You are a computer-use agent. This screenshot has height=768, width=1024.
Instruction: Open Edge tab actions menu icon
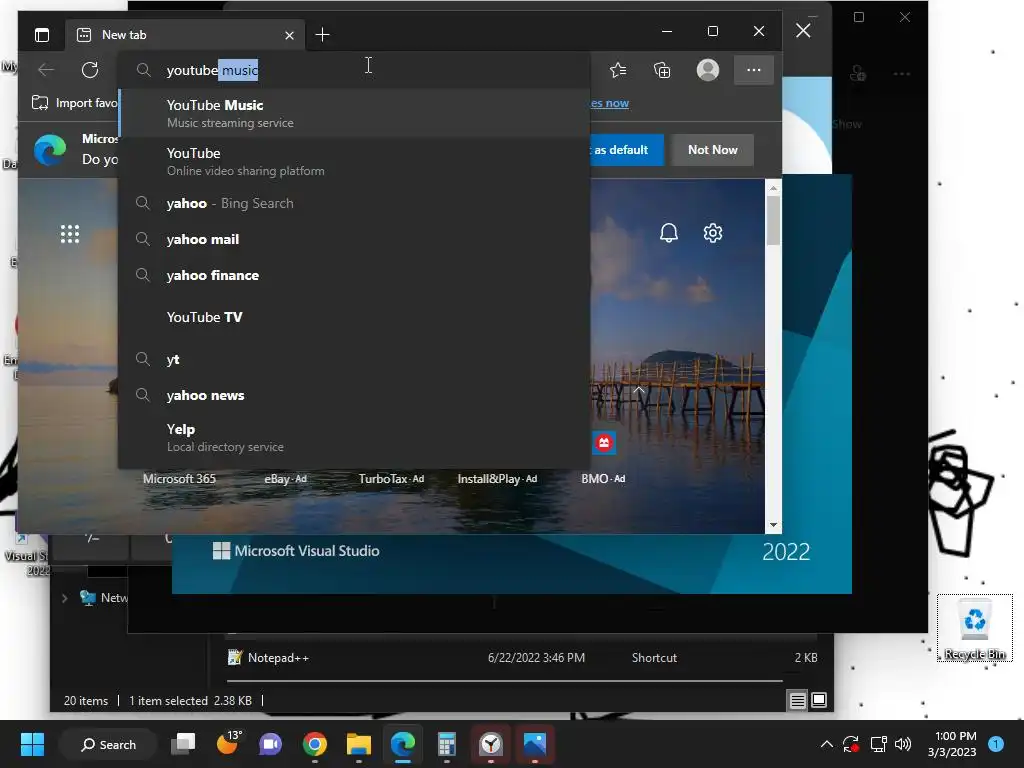tap(42, 35)
